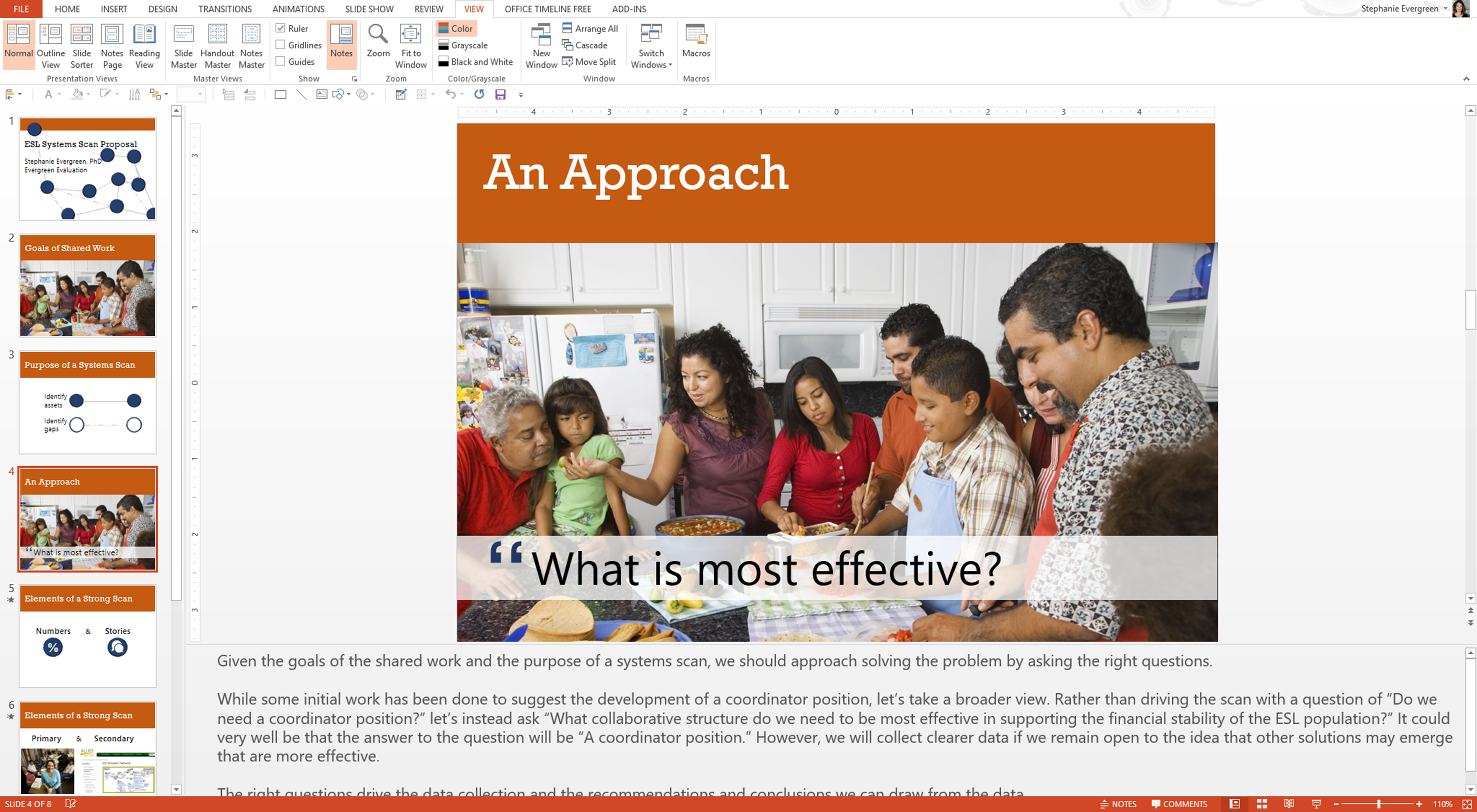Open the Zoom dialog magnifier

(378, 40)
